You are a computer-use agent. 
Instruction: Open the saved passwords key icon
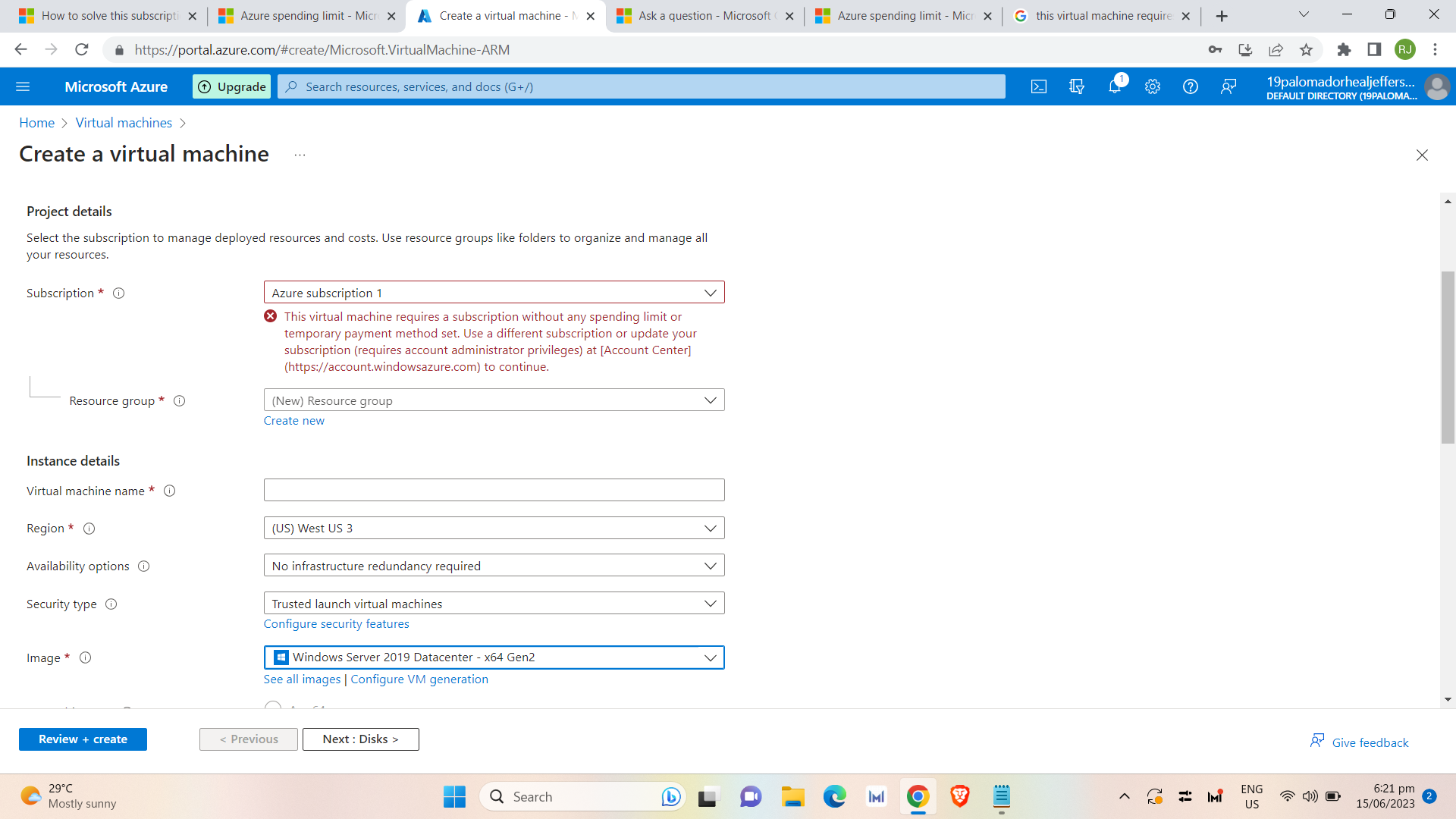[1215, 50]
